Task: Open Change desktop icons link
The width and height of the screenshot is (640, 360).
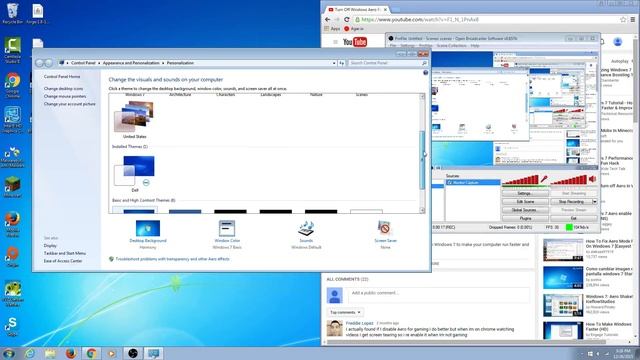Action: click(63, 89)
